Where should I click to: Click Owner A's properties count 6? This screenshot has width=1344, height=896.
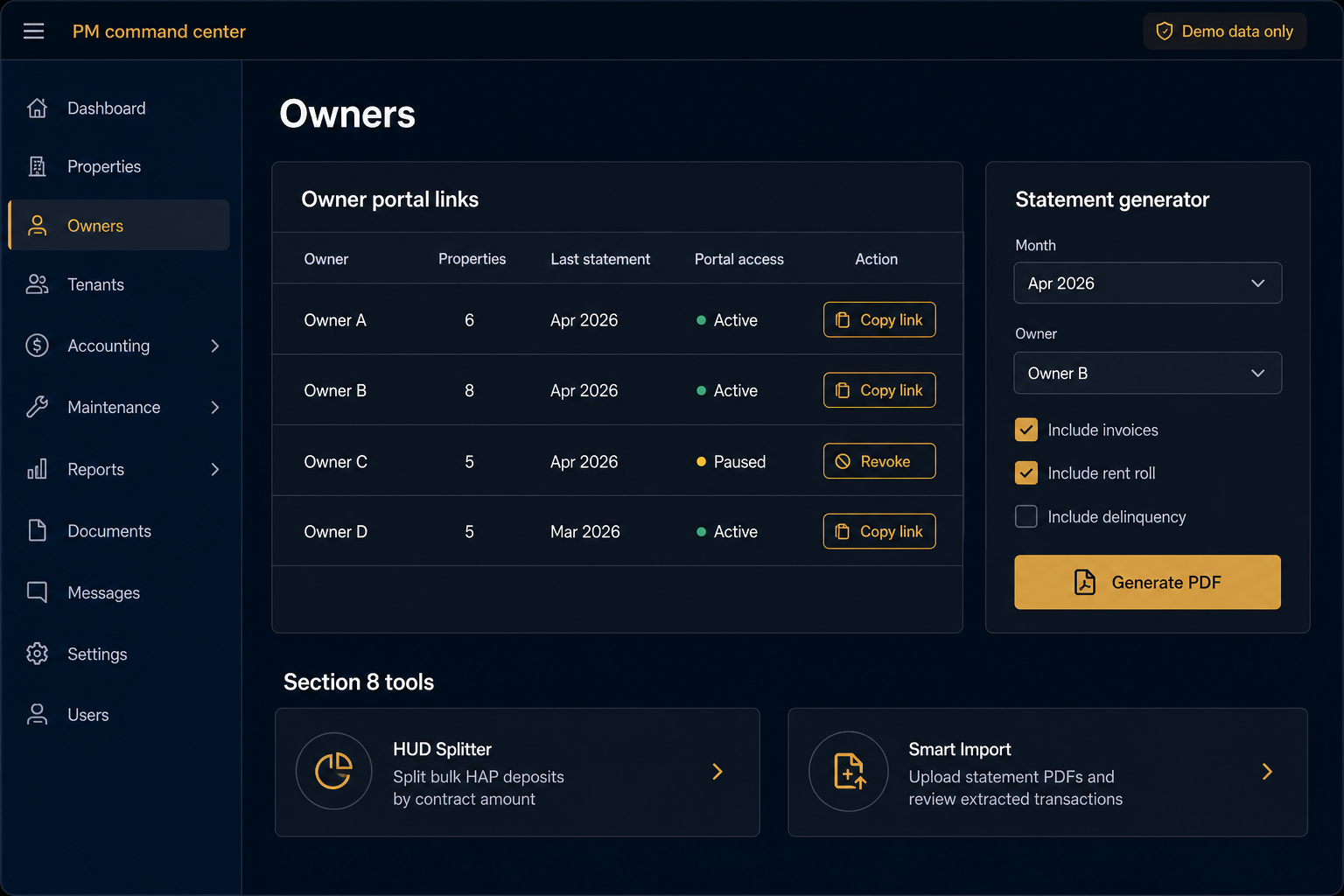(x=470, y=320)
